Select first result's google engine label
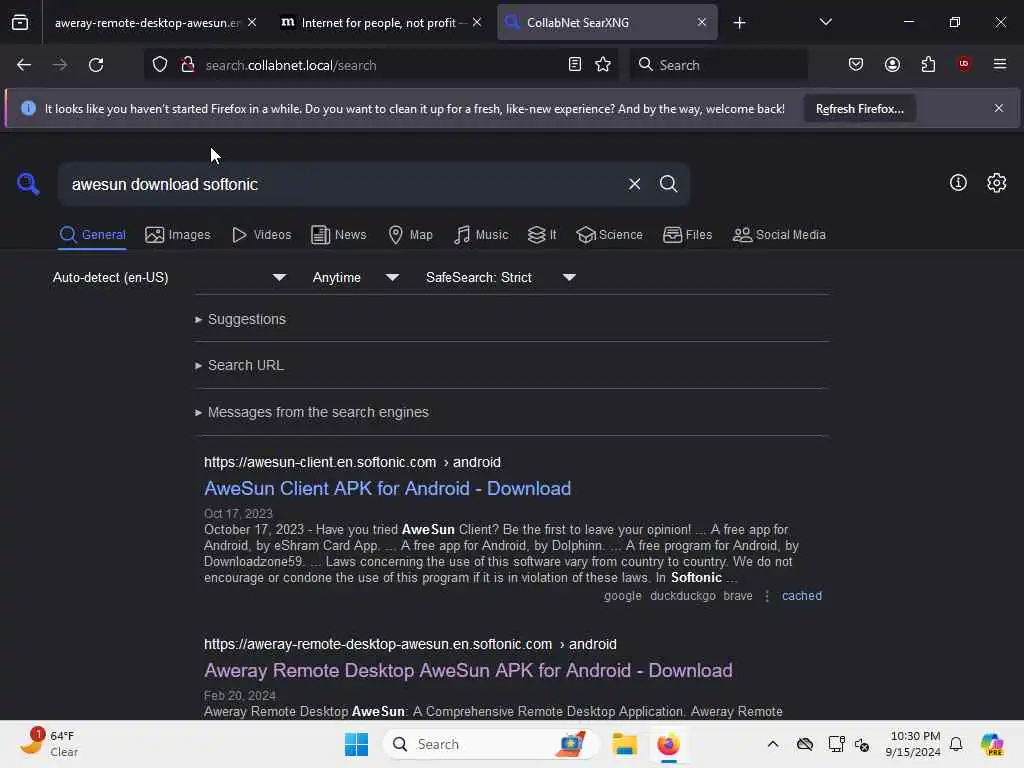Image resolution: width=1024 pixels, height=768 pixels. (622, 596)
